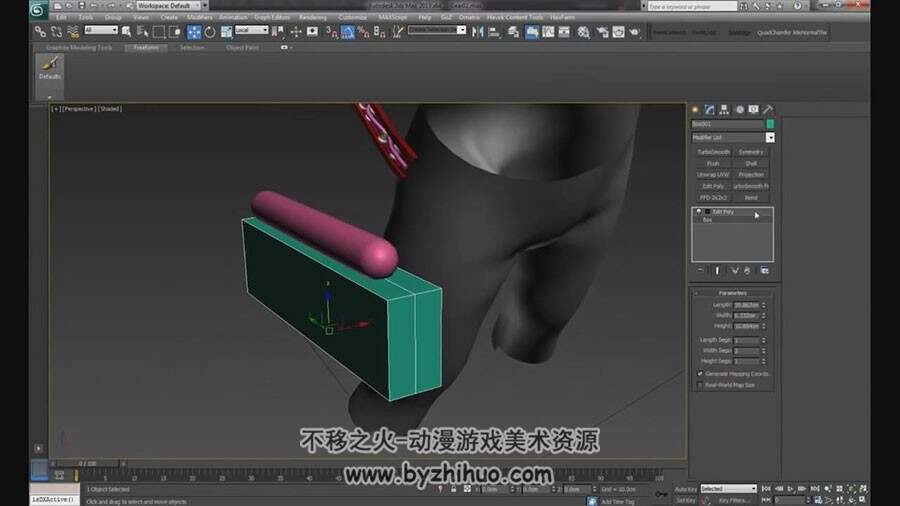This screenshot has height=506, width=900.
Task: Add the FFD 2x2x2 modifier
Action: 713,198
